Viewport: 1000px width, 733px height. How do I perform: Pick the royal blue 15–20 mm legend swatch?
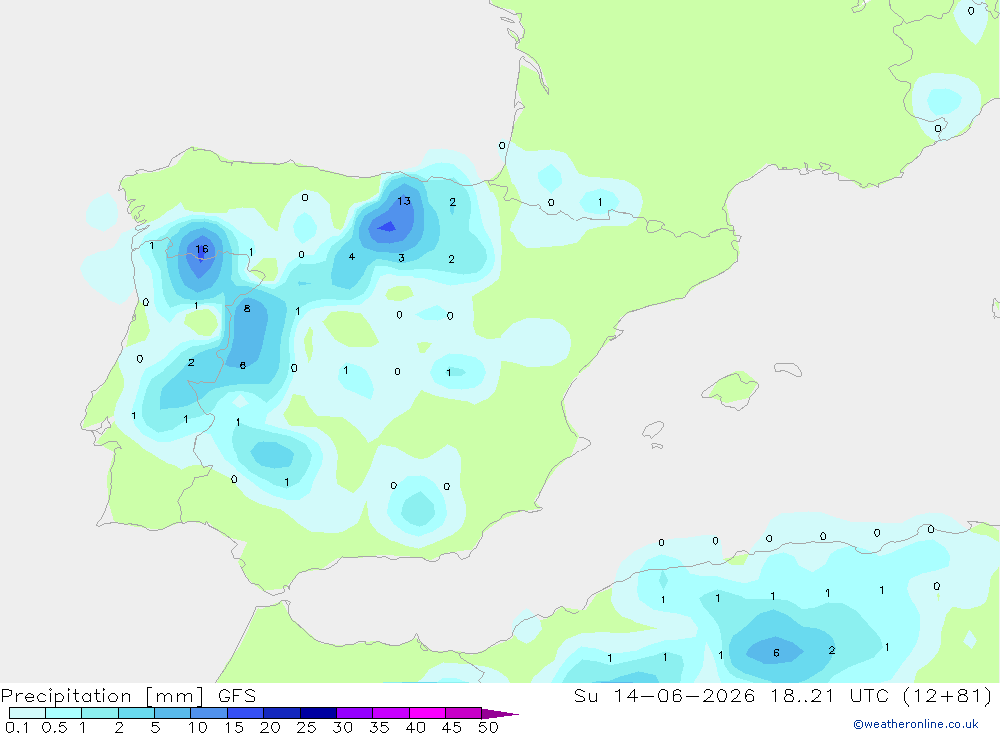coord(245,713)
